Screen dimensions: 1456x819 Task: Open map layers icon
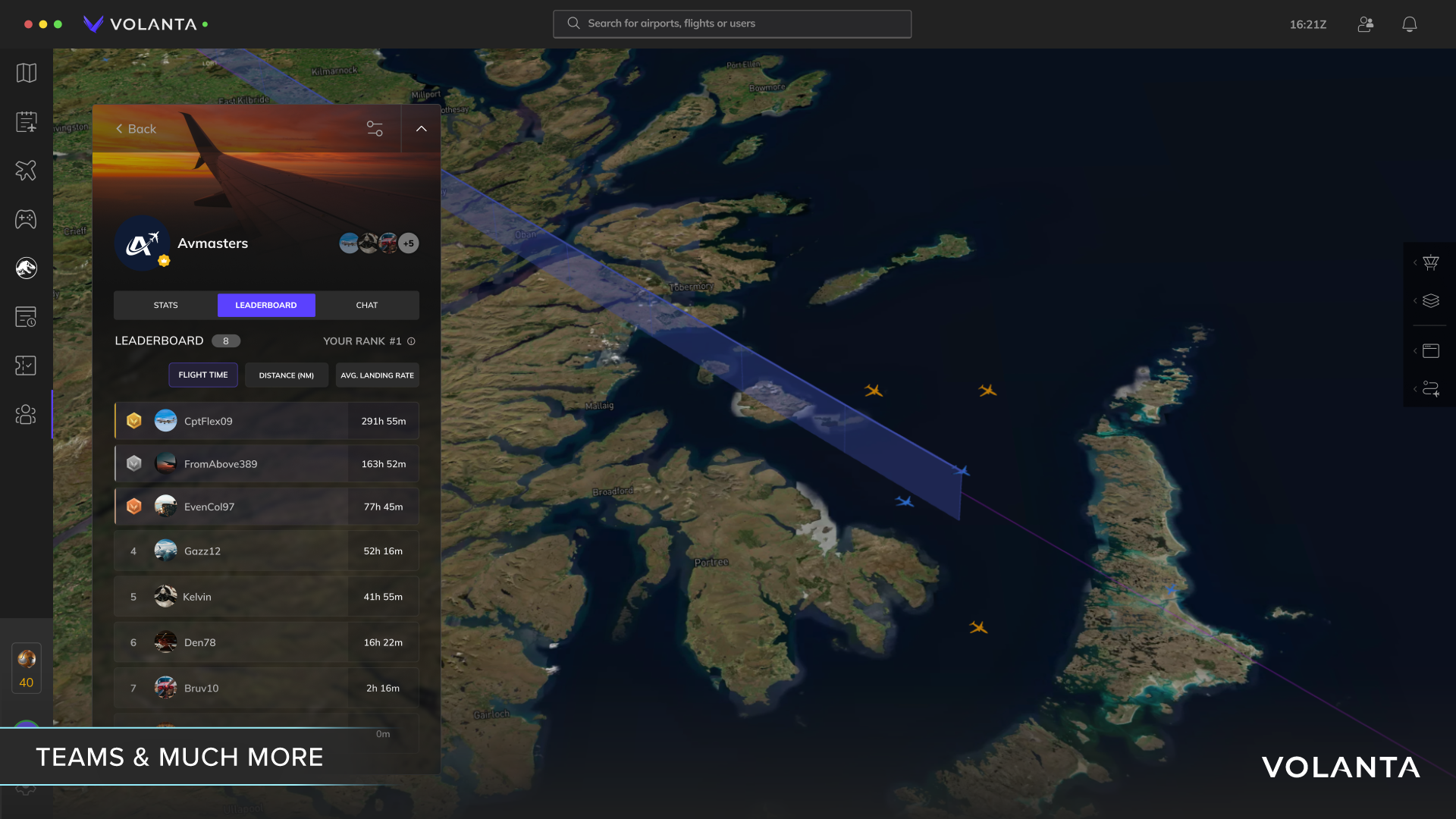click(x=1431, y=301)
